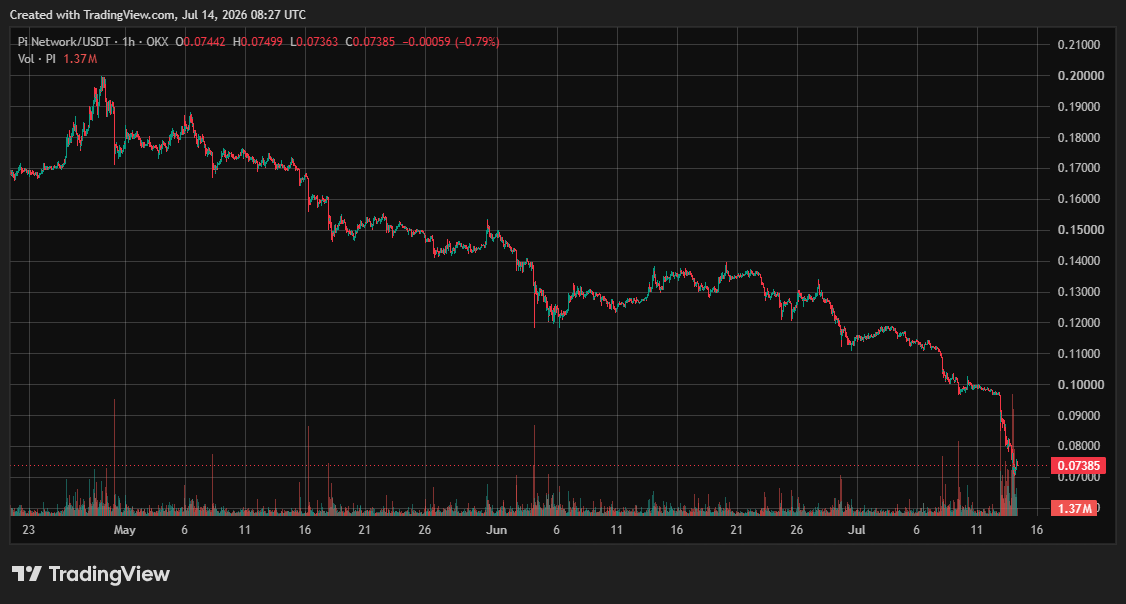Click the 0.16000 price axis label
This screenshot has width=1126, height=604.
[1079, 199]
